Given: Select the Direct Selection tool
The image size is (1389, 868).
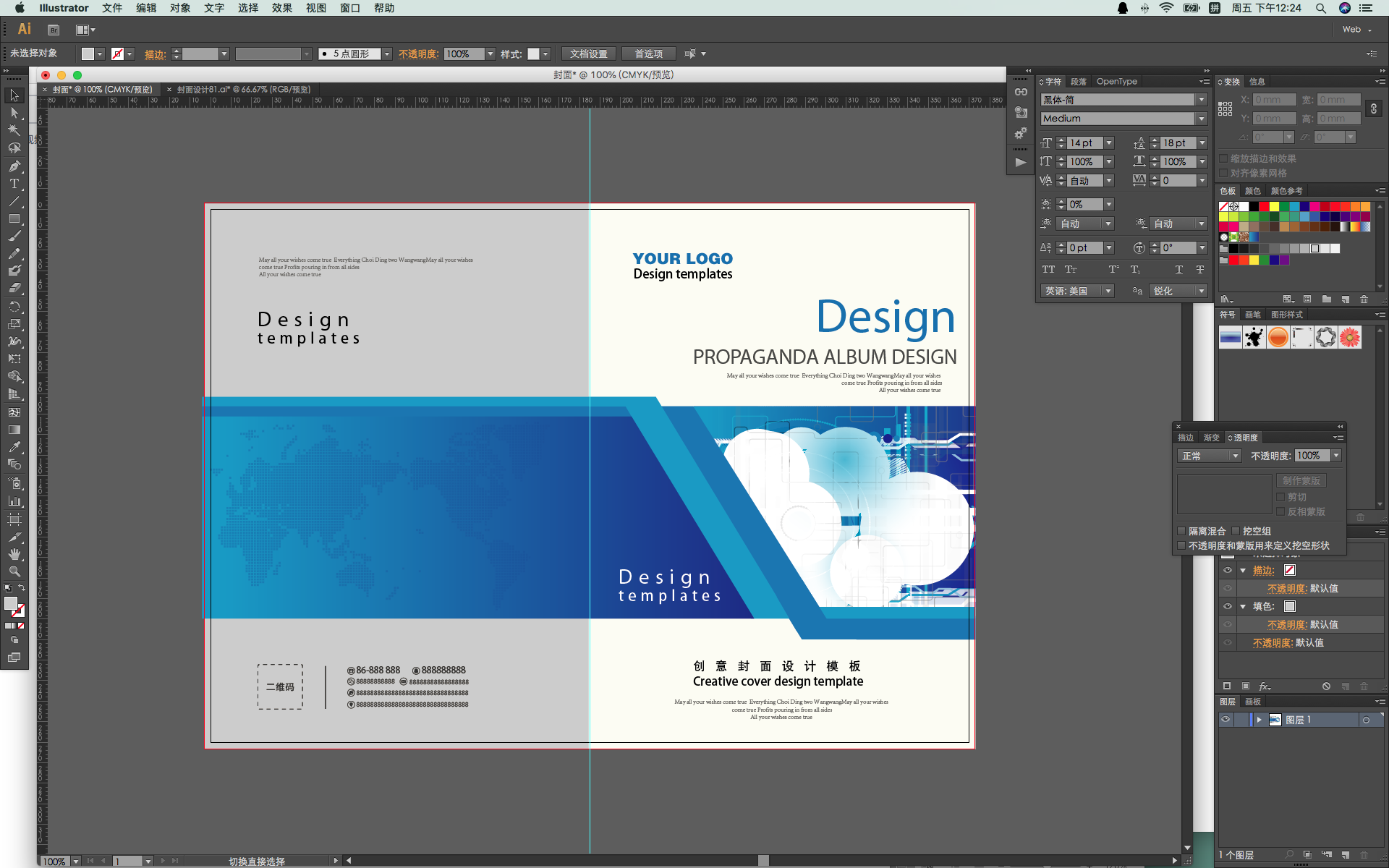Looking at the screenshot, I should pos(14,113).
